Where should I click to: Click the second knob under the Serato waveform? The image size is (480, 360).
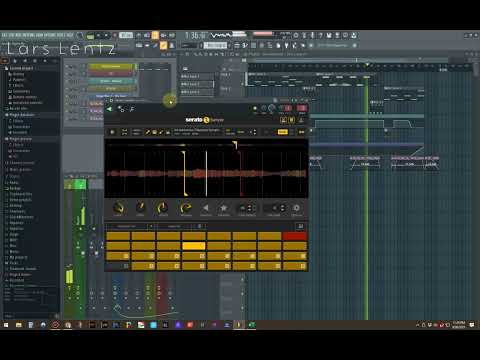tap(141, 207)
